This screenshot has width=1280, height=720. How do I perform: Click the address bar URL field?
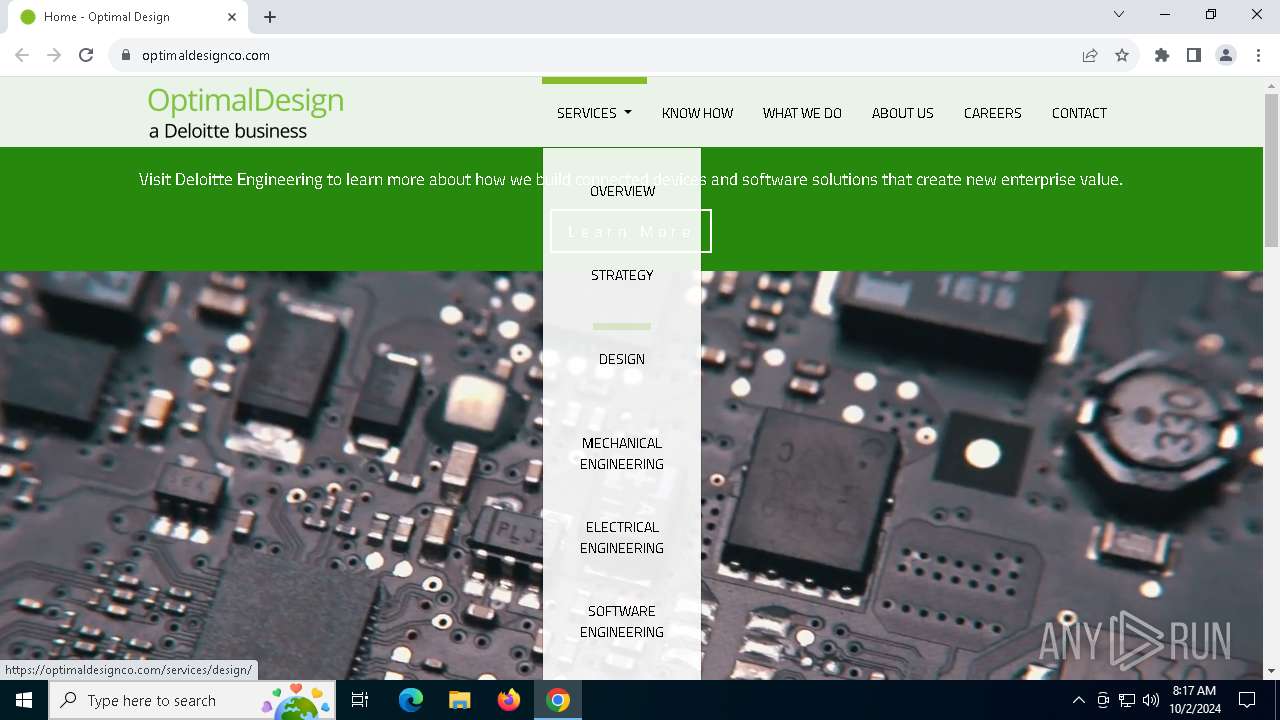tap(600, 55)
